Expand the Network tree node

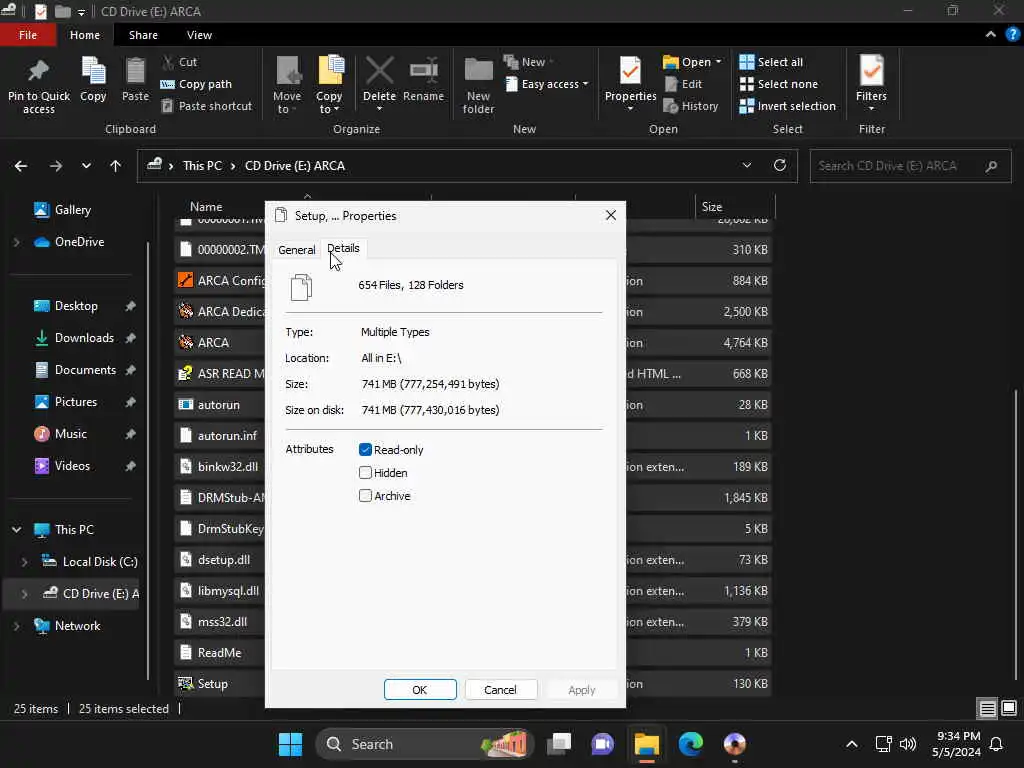[x=16, y=626]
